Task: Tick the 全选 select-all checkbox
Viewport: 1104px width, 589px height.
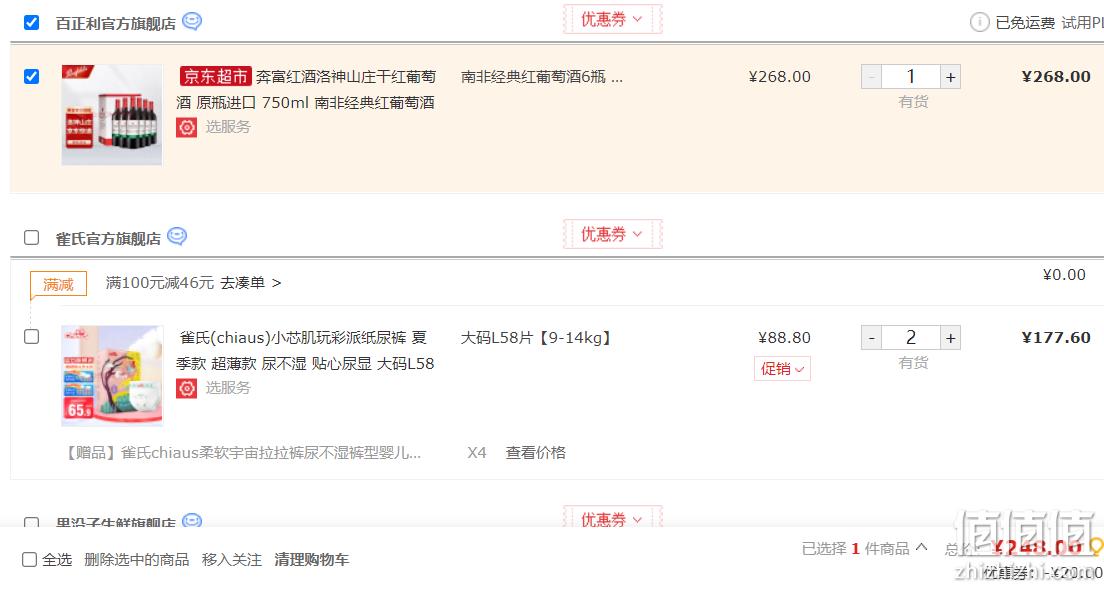Action: tap(30, 559)
